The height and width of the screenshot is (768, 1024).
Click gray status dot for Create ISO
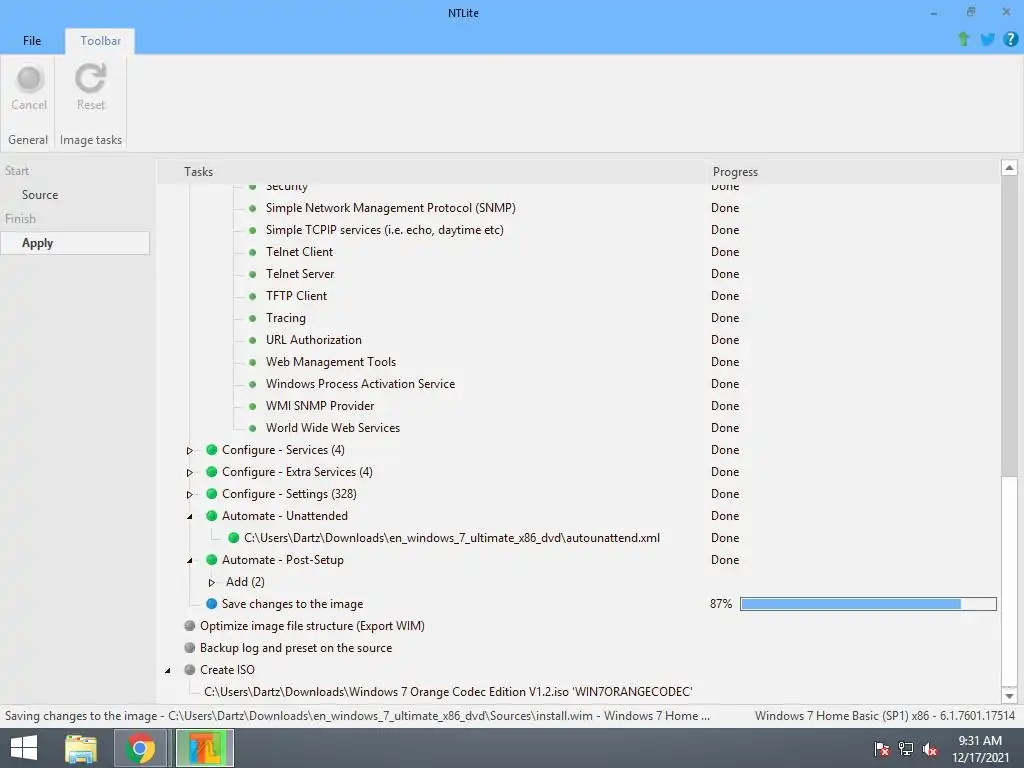190,670
